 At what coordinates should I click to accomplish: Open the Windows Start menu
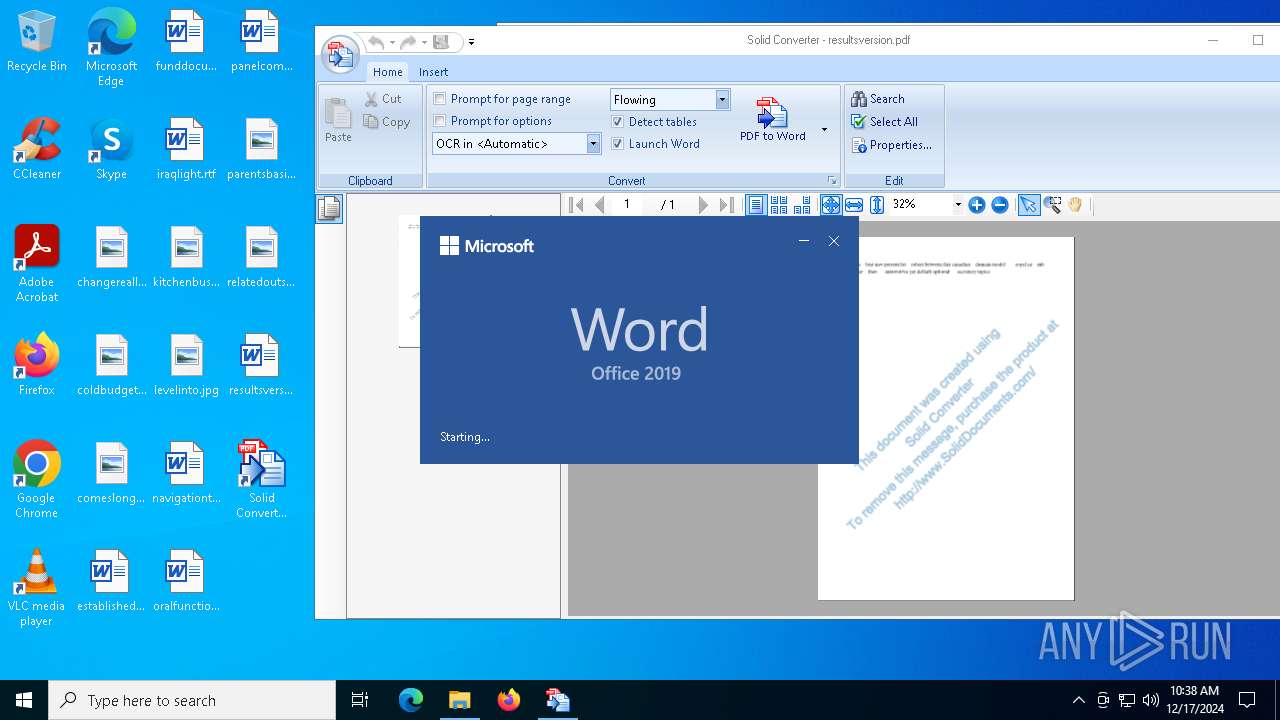tap(24, 700)
